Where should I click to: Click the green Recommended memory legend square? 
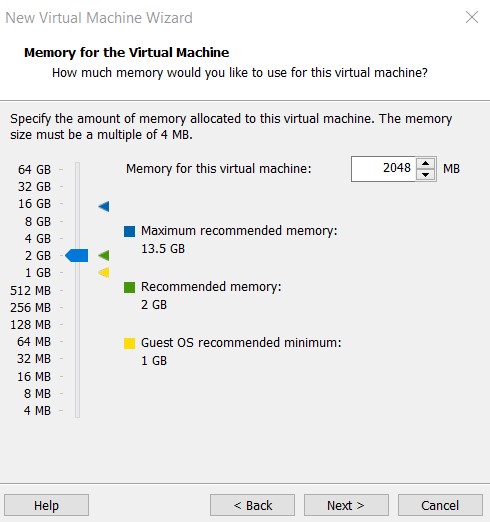129,287
